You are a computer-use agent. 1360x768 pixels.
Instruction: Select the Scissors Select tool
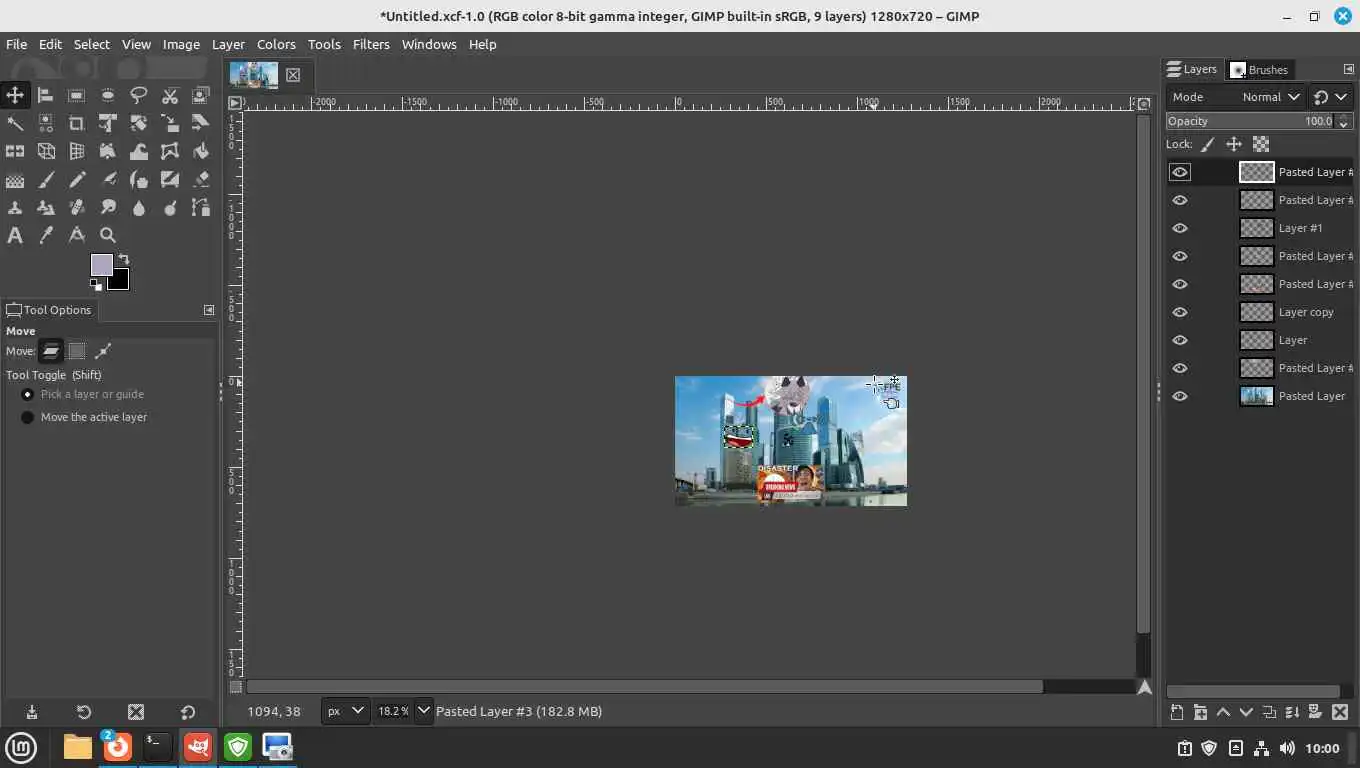coord(169,95)
